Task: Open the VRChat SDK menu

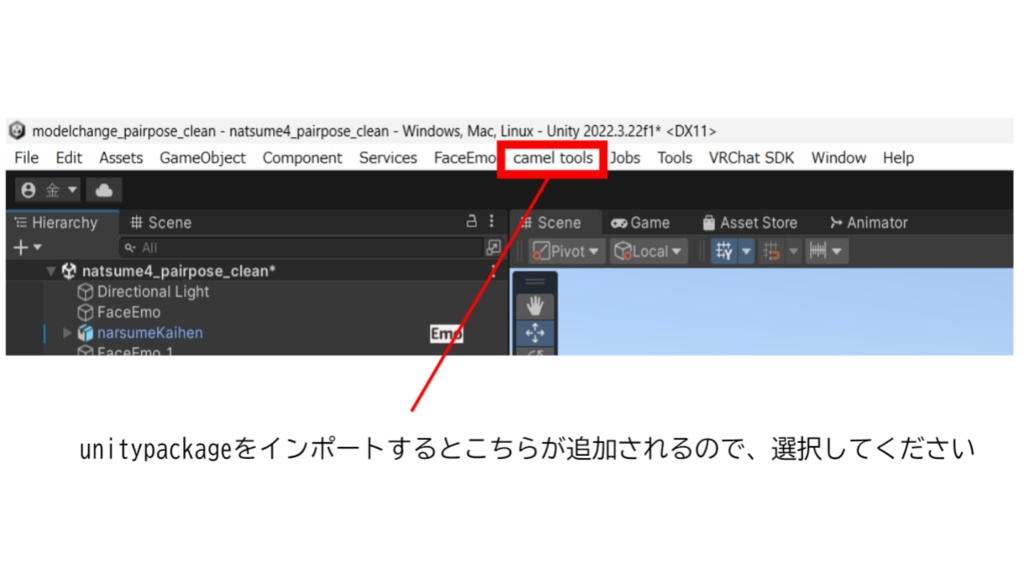Action: coord(751,158)
